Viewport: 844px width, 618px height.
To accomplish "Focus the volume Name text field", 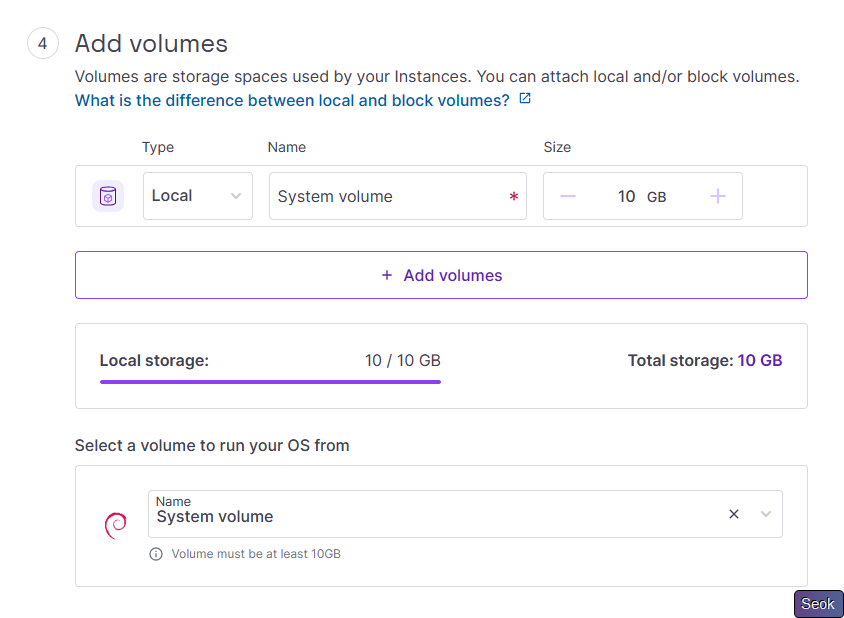I will coord(390,196).
